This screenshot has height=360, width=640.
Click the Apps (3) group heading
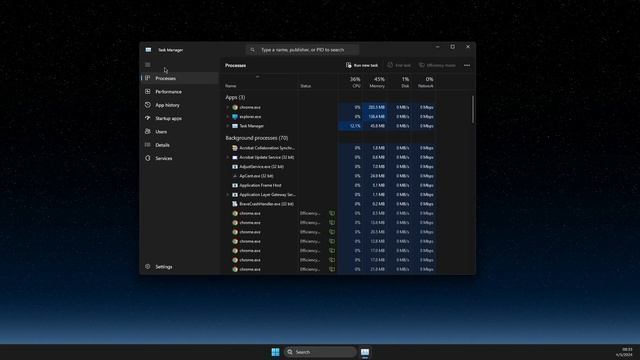(235, 97)
